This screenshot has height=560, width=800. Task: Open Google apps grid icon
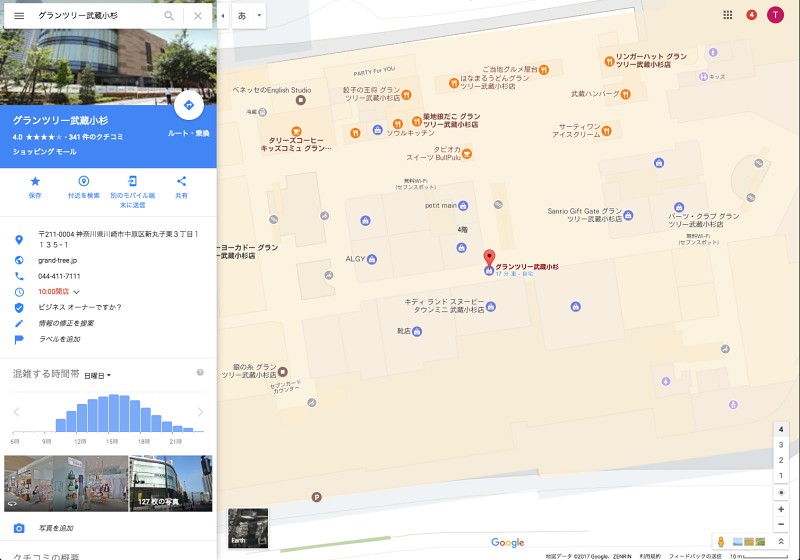tap(728, 15)
